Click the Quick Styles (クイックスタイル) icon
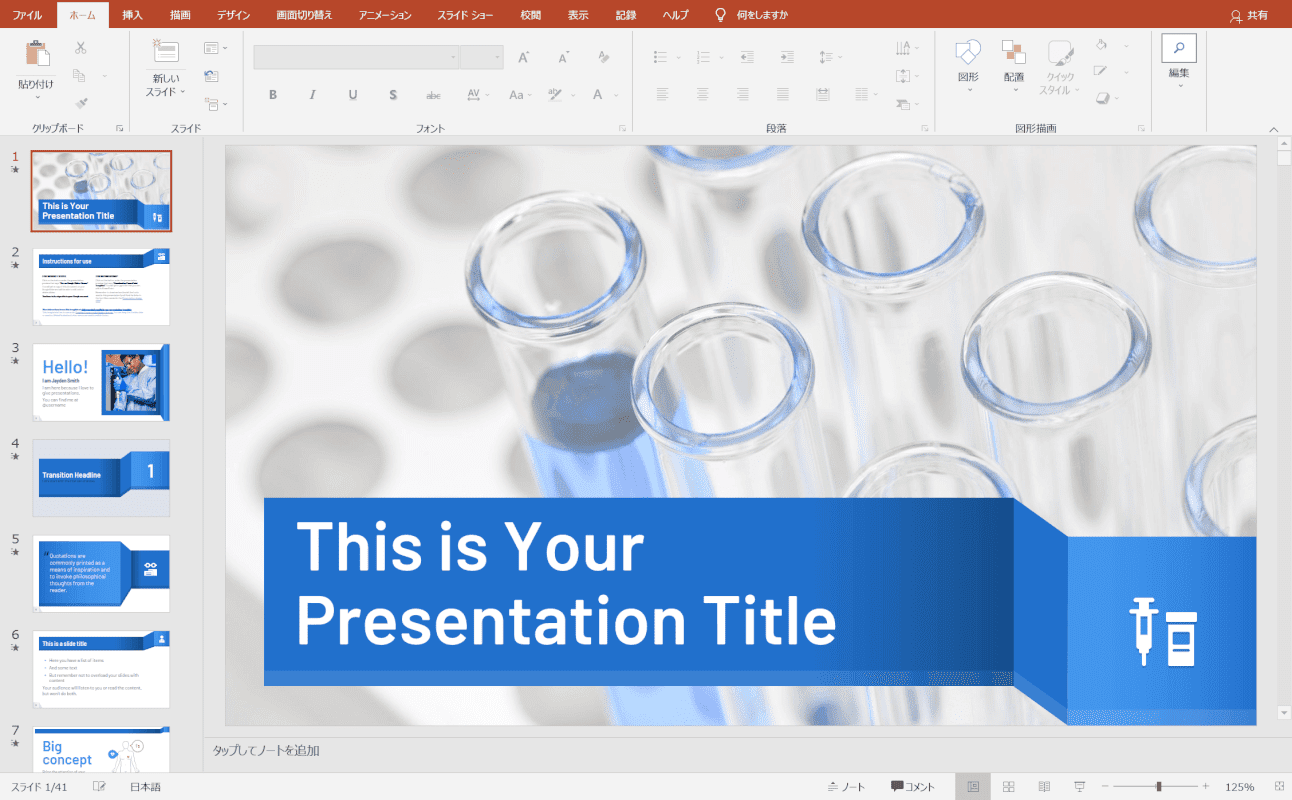Viewport: 1292px width, 800px height. (1060, 53)
